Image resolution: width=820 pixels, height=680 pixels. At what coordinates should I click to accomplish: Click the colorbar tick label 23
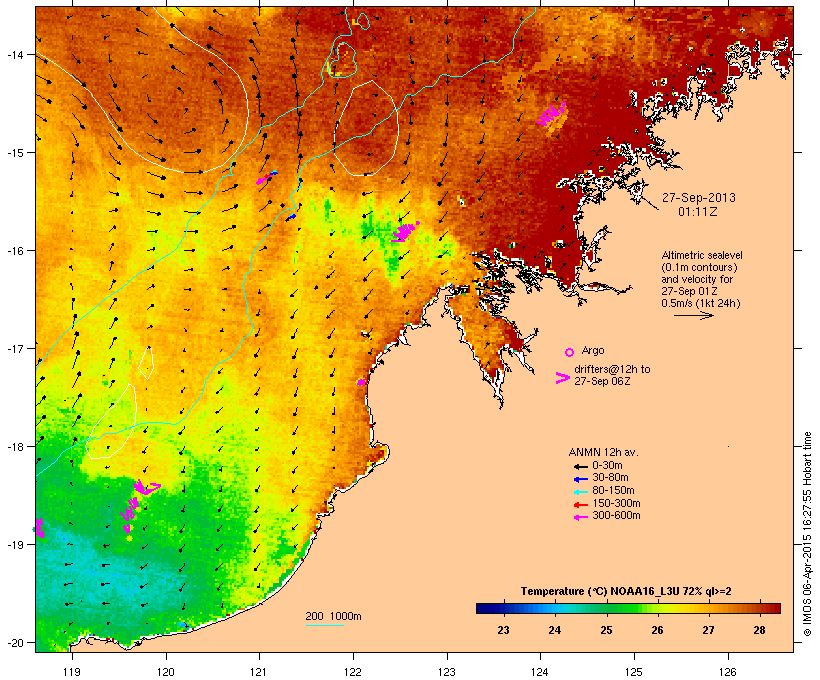point(503,630)
